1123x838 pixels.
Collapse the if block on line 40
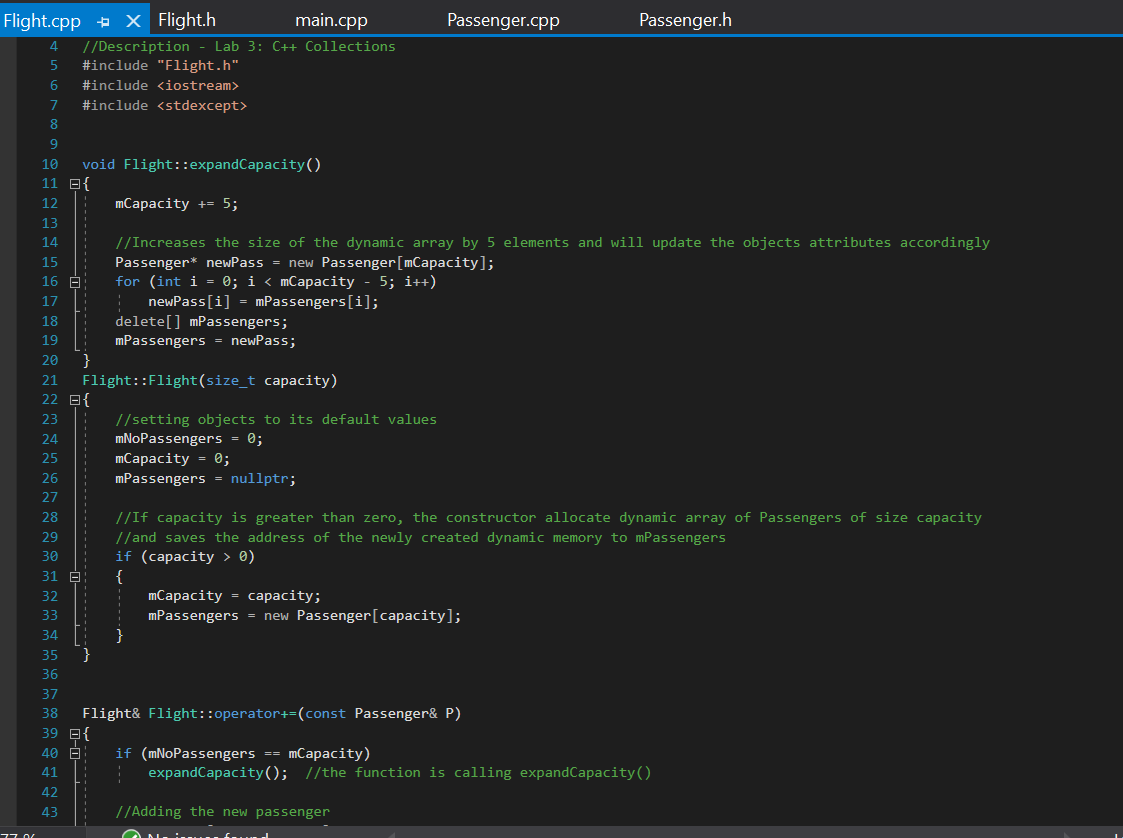[75, 752]
